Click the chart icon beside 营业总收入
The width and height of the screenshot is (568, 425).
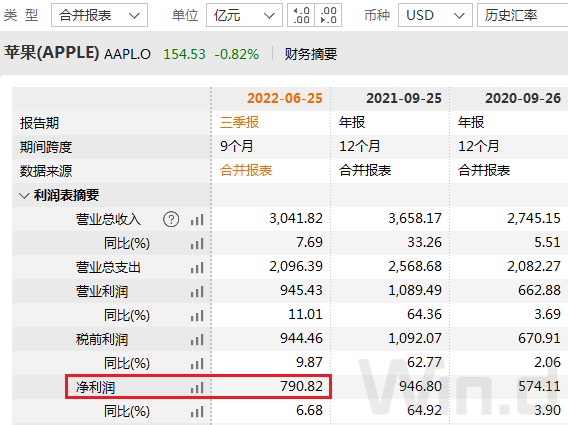(197, 220)
